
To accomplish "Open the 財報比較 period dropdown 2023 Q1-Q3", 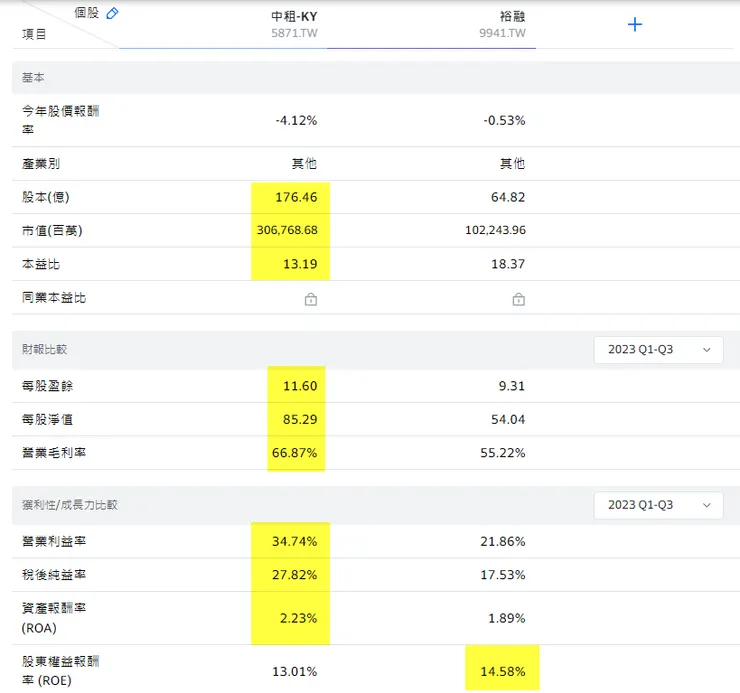I will pos(658,350).
